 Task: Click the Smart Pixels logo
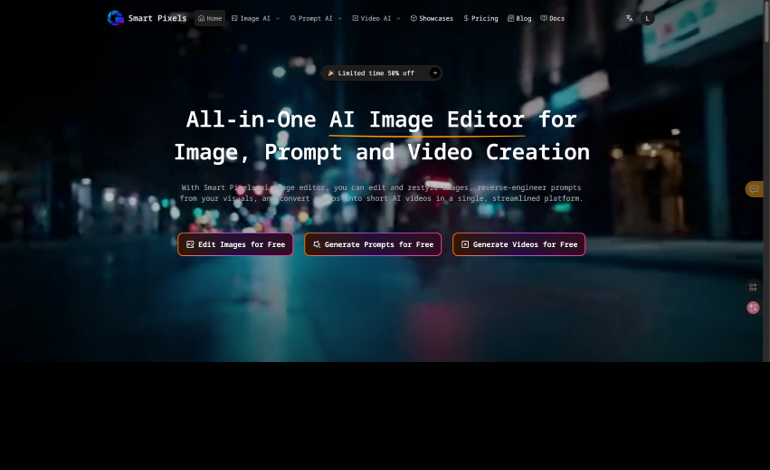(147, 18)
